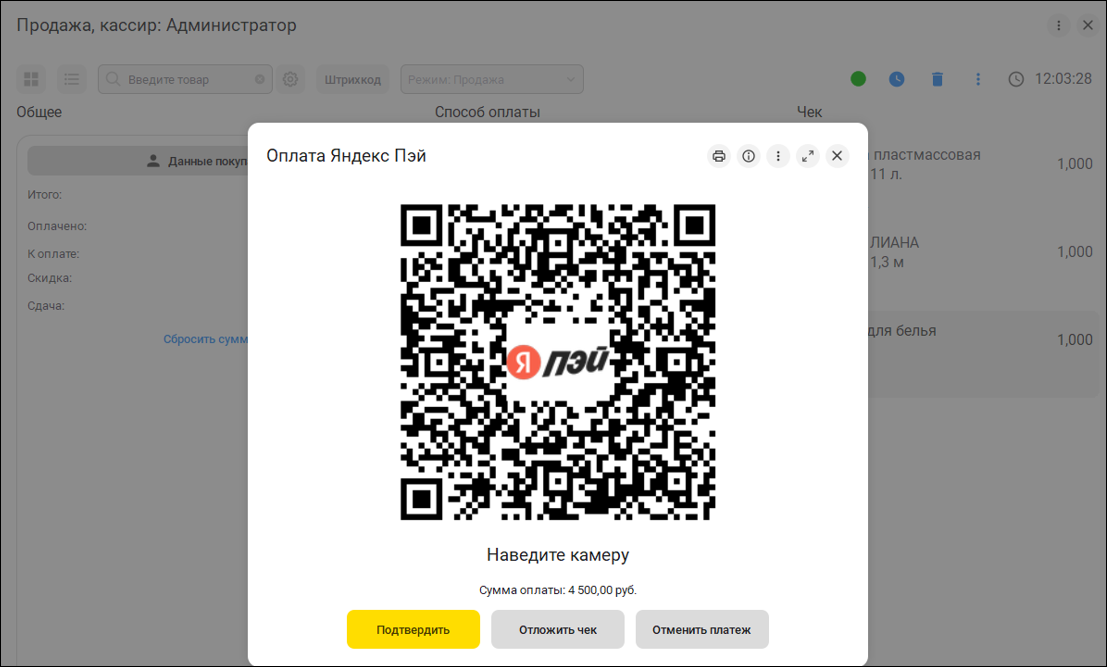Image resolution: width=1107 pixels, height=667 pixels.
Task: Print the Yandex Pay QR code
Action: [719, 156]
